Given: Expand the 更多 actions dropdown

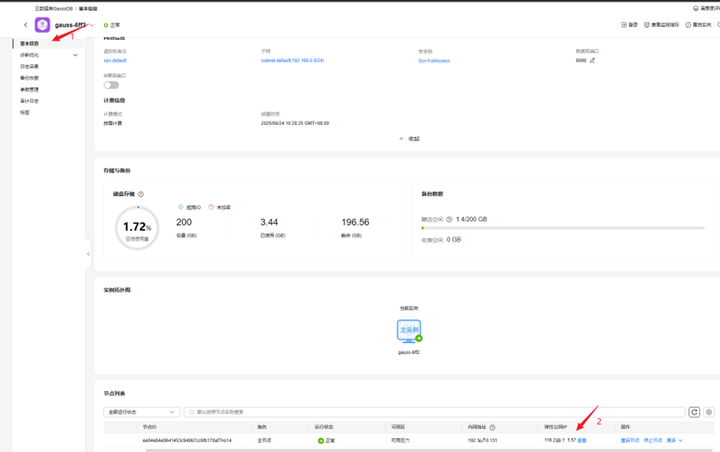Looking at the screenshot, I should coord(675,441).
